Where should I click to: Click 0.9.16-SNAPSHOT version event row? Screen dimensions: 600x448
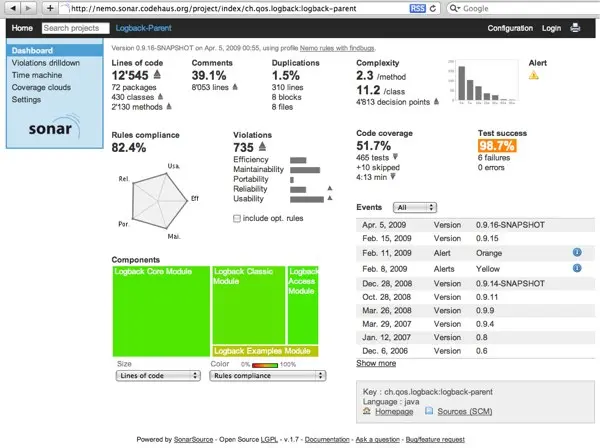tap(475, 225)
